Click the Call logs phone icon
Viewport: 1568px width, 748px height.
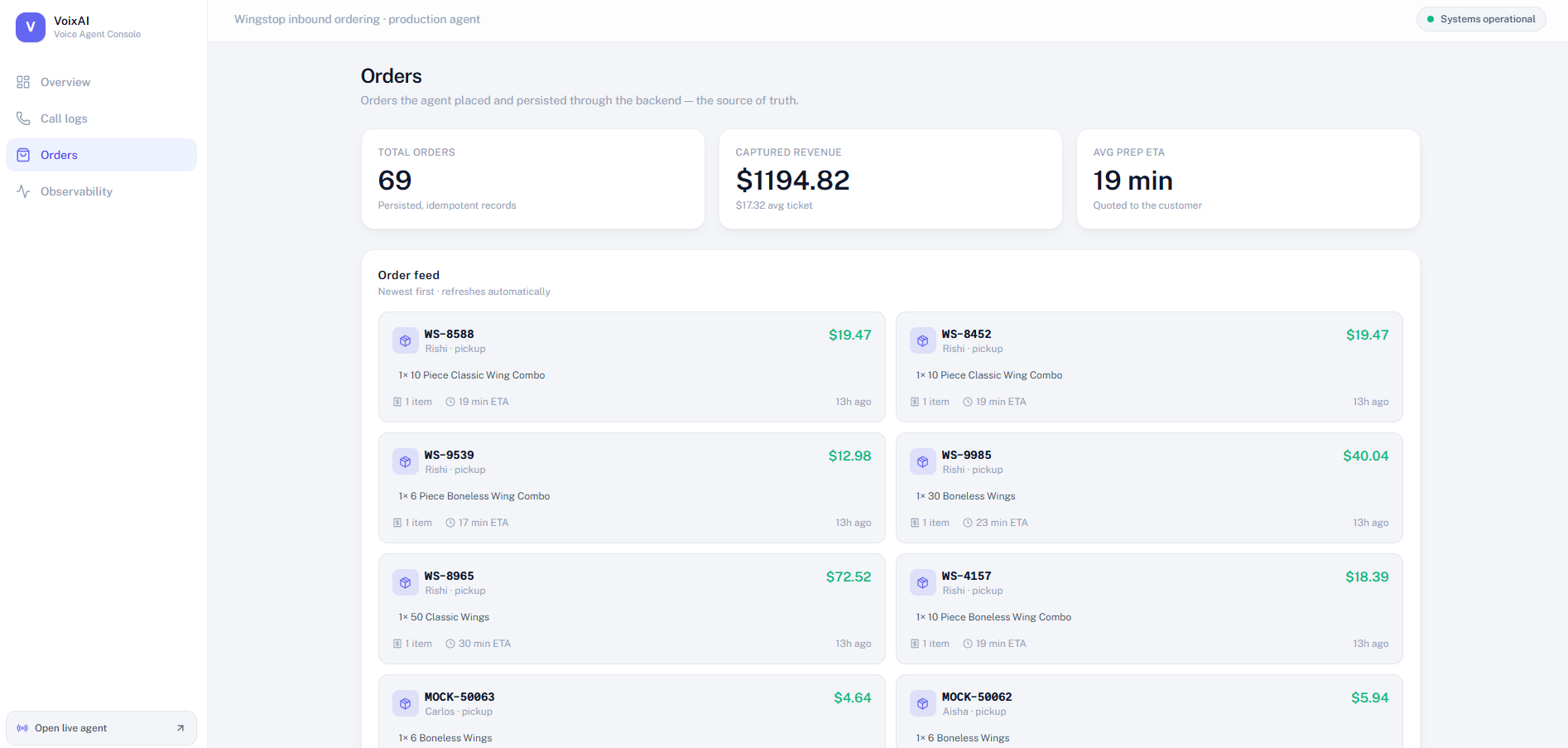23,118
